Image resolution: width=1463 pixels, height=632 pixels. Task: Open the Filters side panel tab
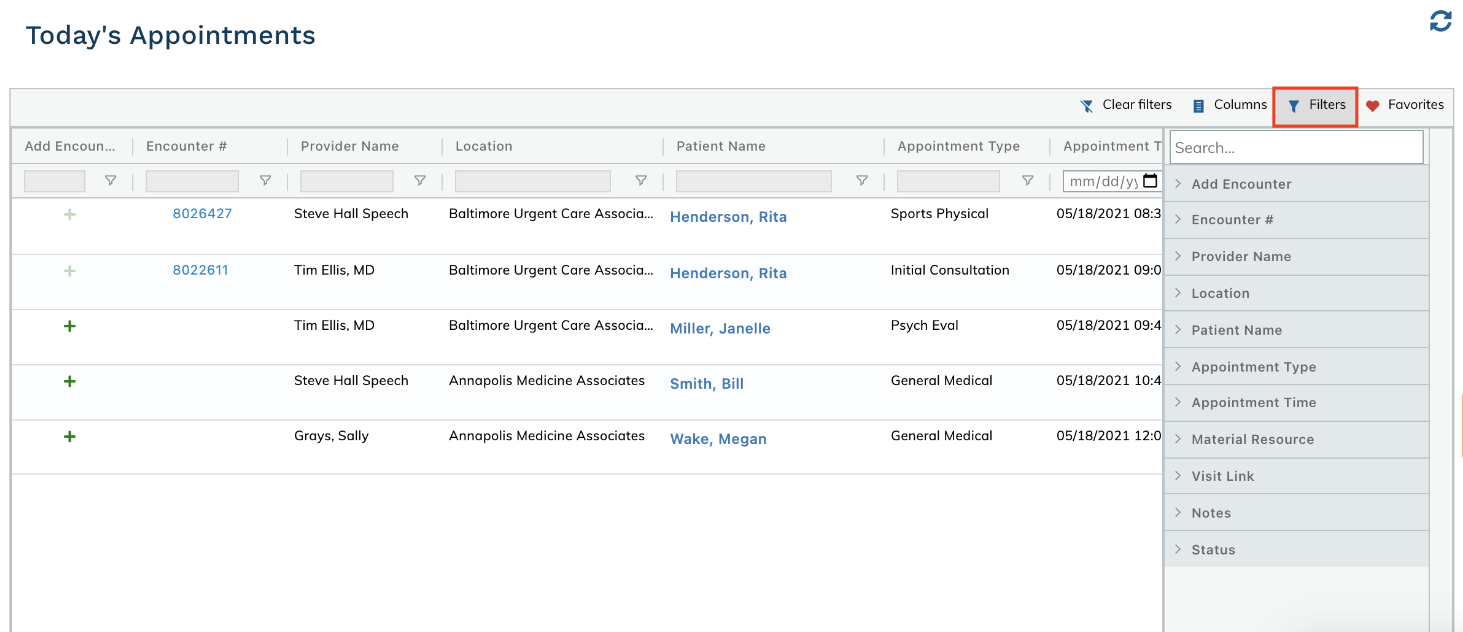[x=1315, y=106]
